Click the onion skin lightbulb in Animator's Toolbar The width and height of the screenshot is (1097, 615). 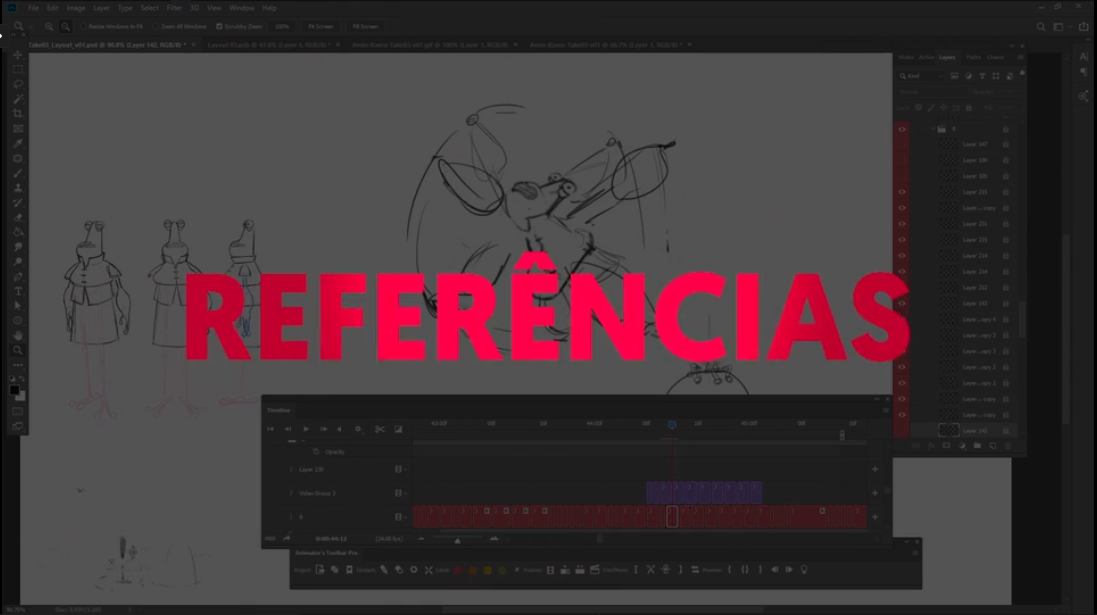(803, 570)
